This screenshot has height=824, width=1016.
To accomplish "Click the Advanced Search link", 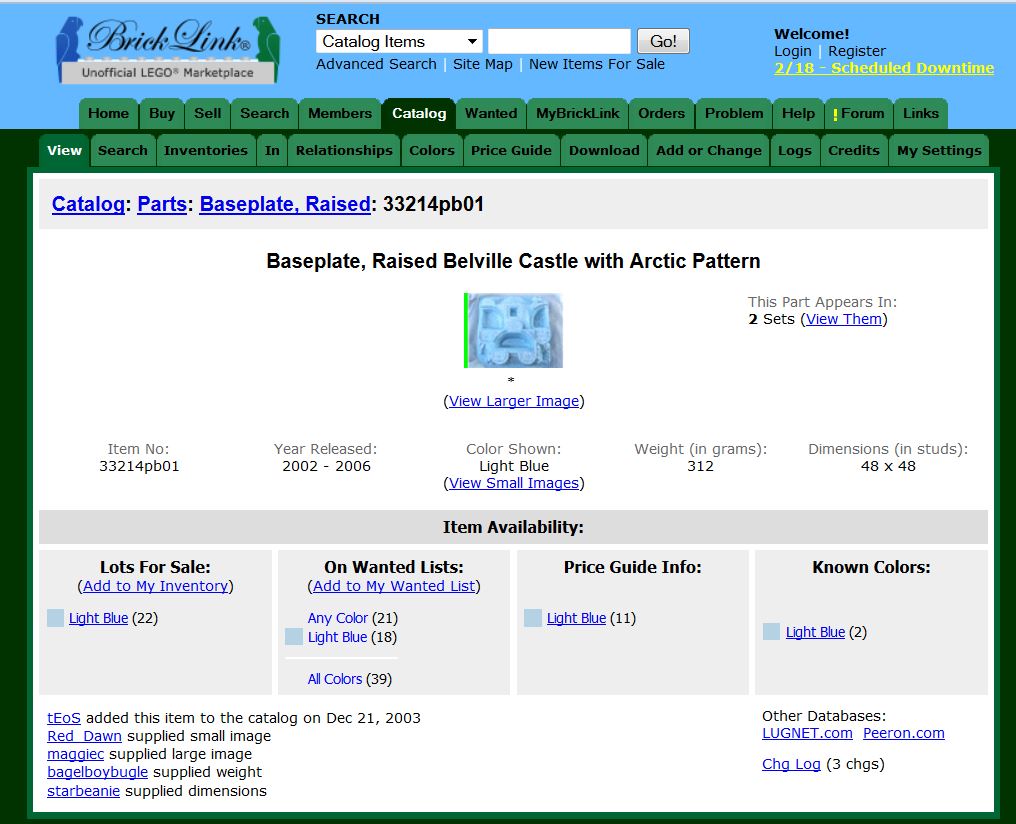I will click(x=376, y=64).
